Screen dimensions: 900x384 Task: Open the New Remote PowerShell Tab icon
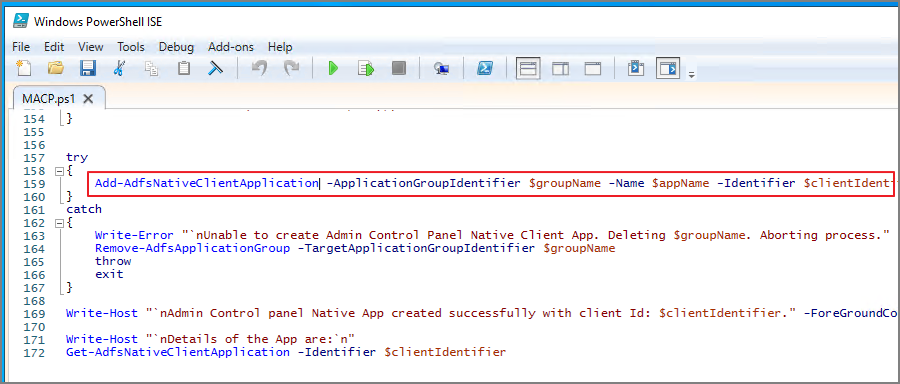pyautogui.click(x=441, y=69)
